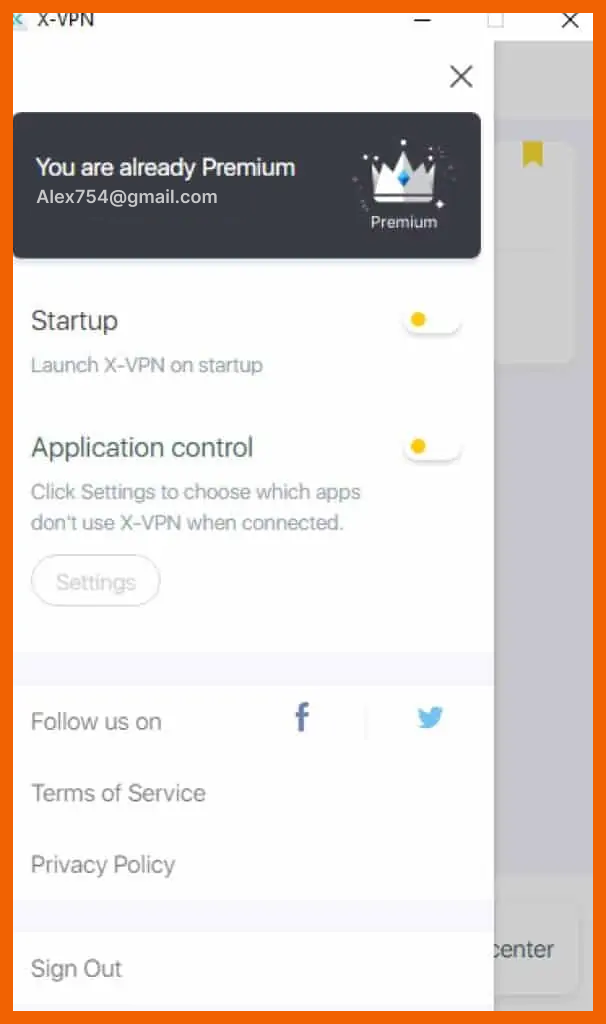Minimize the X-VPN window
Image resolution: width=606 pixels, height=1024 pixels.
coord(423,20)
